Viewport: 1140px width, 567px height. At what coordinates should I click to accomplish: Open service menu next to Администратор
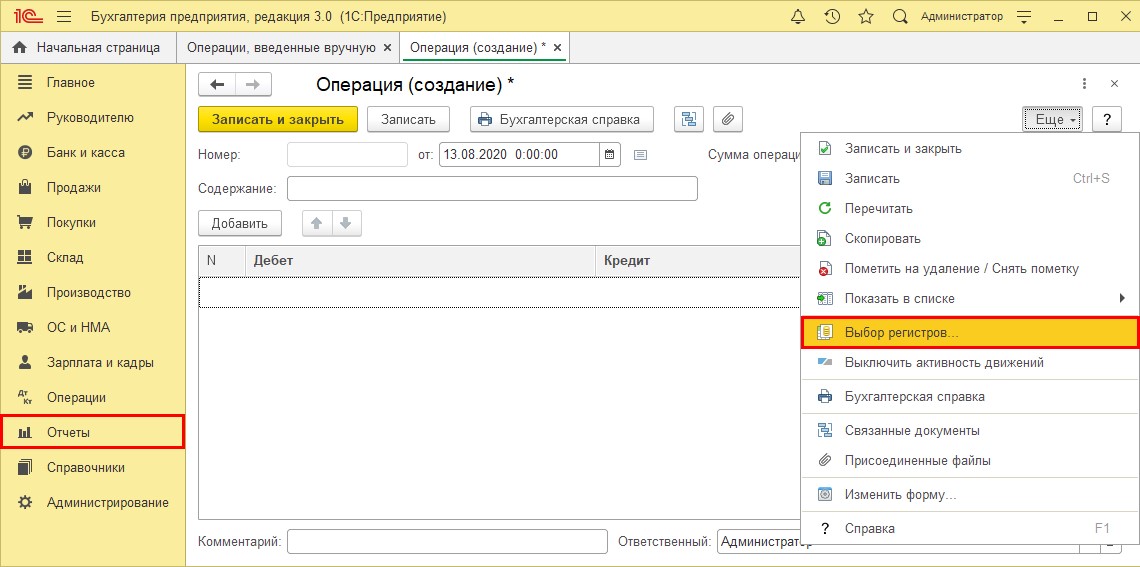(1024, 16)
